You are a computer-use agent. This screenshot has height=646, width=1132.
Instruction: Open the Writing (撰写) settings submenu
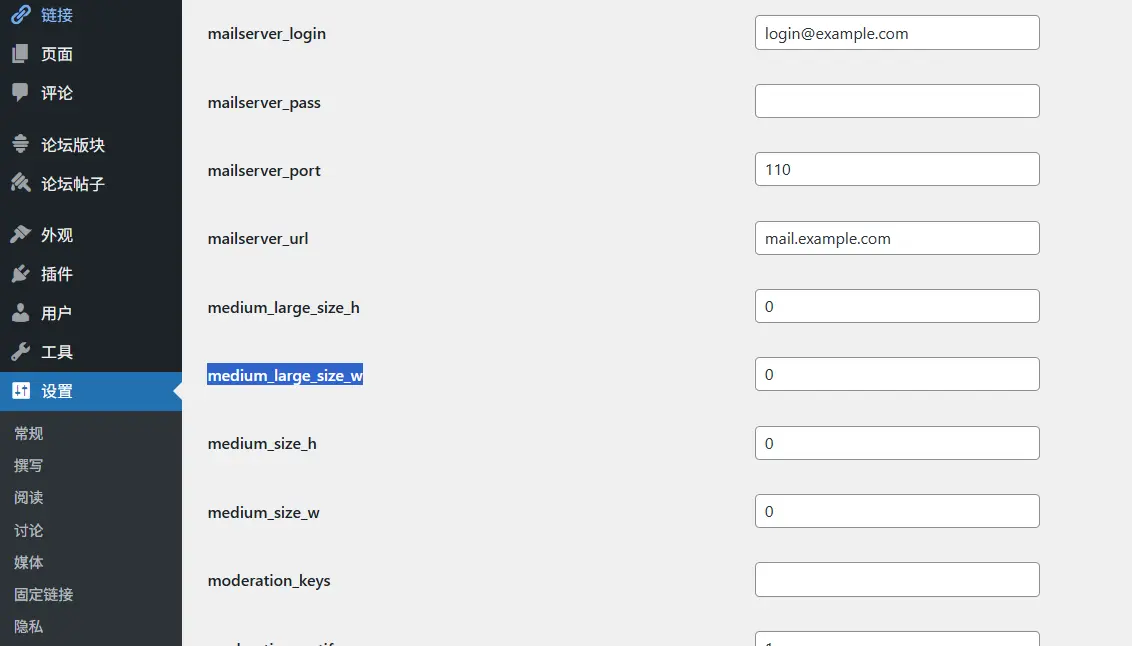pos(29,466)
